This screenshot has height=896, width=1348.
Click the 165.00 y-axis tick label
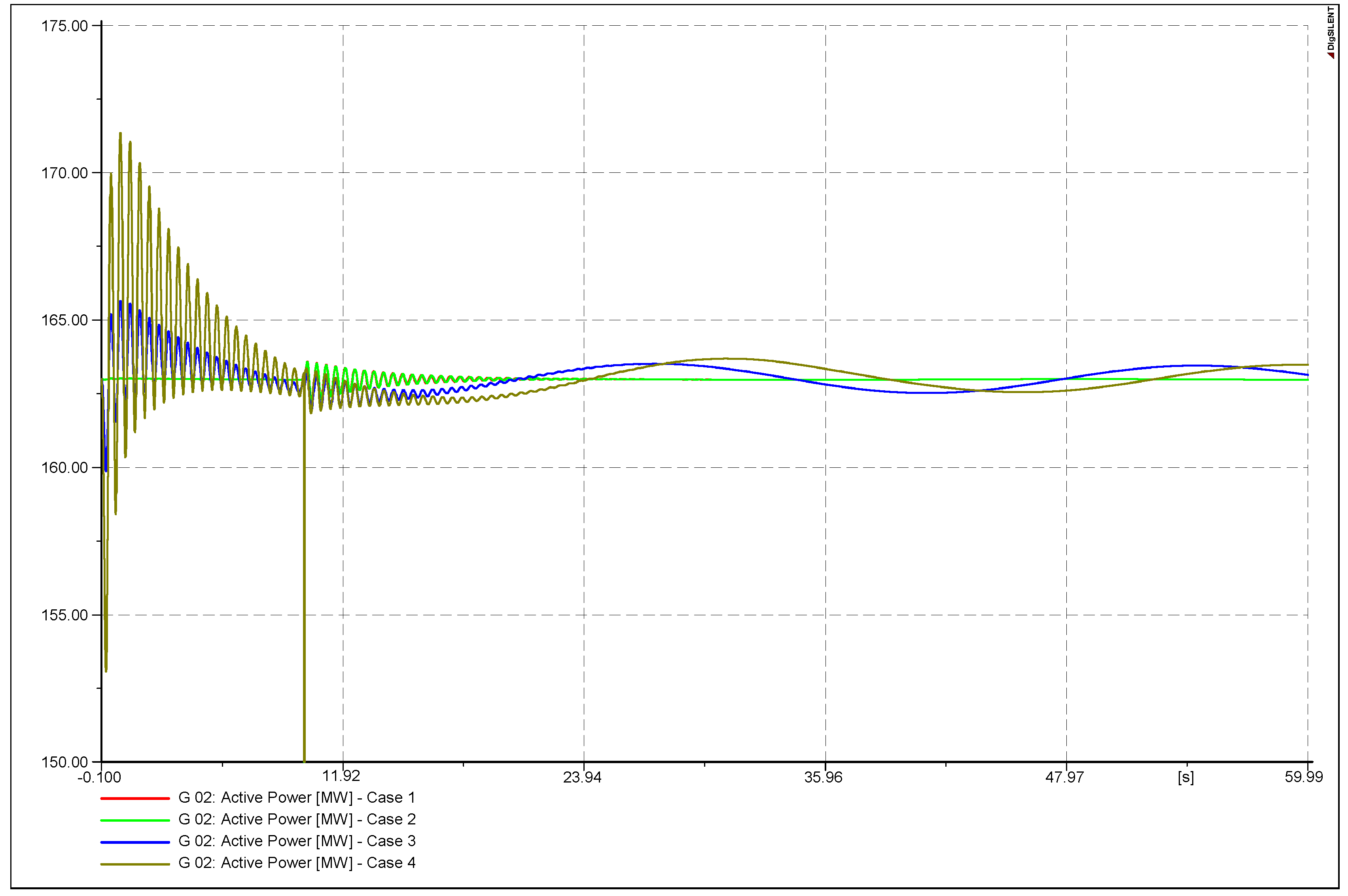(64, 320)
